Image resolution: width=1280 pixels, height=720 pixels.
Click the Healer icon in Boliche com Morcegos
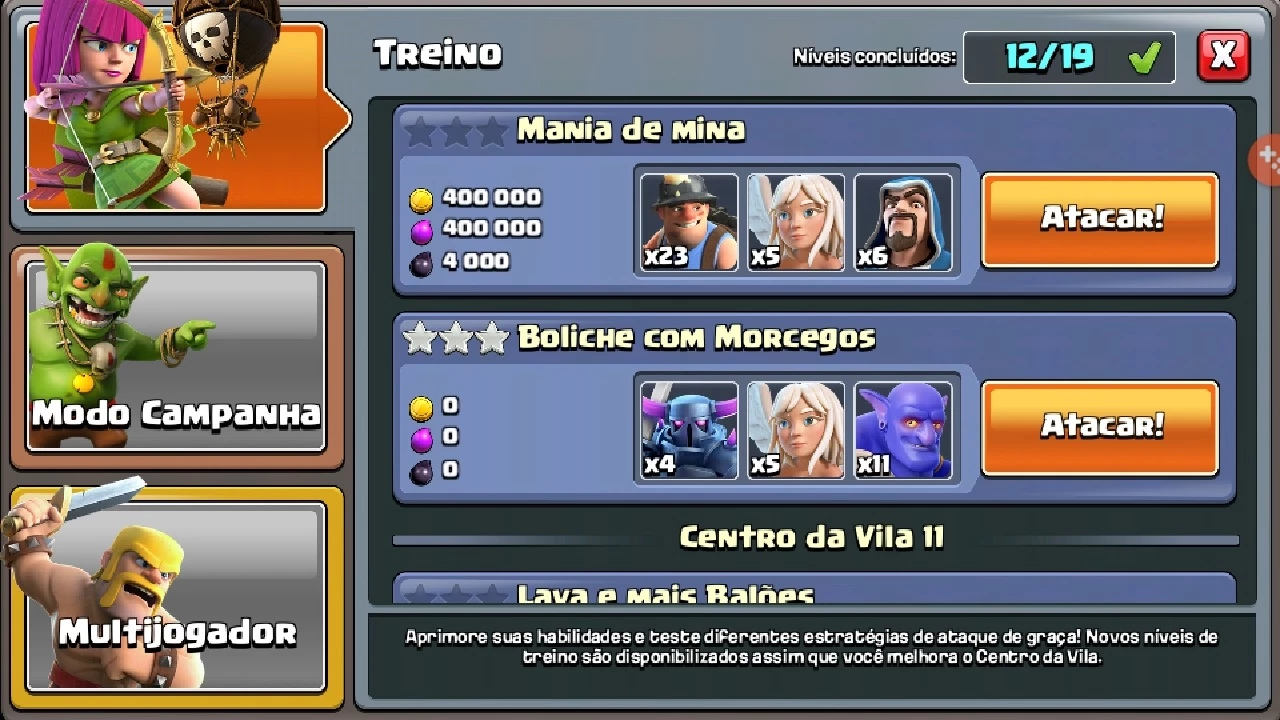point(796,430)
